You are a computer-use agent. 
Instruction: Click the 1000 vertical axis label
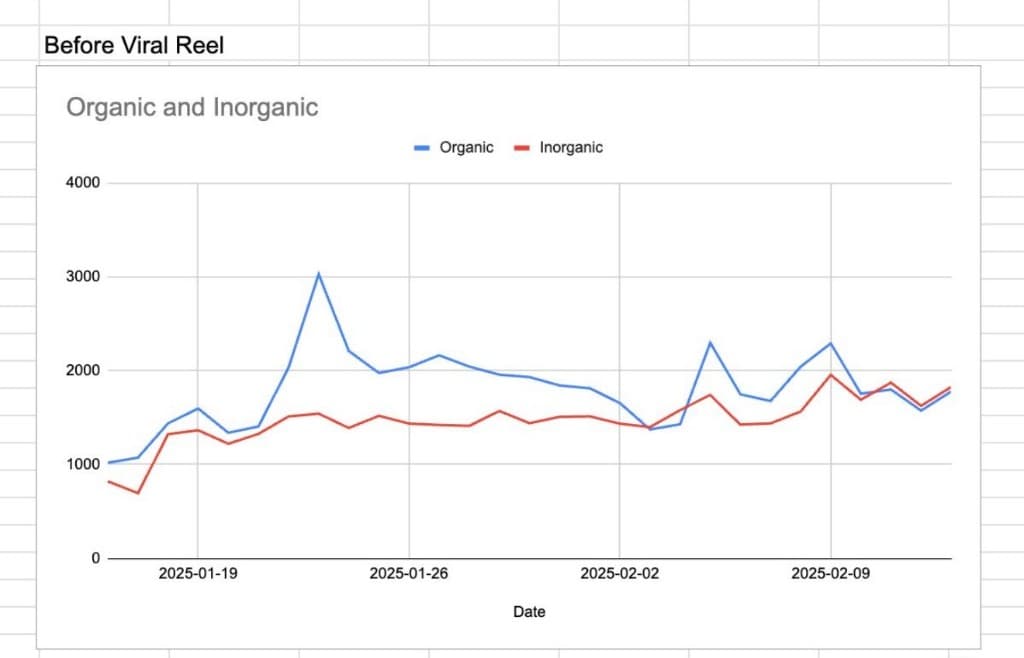pos(82,464)
